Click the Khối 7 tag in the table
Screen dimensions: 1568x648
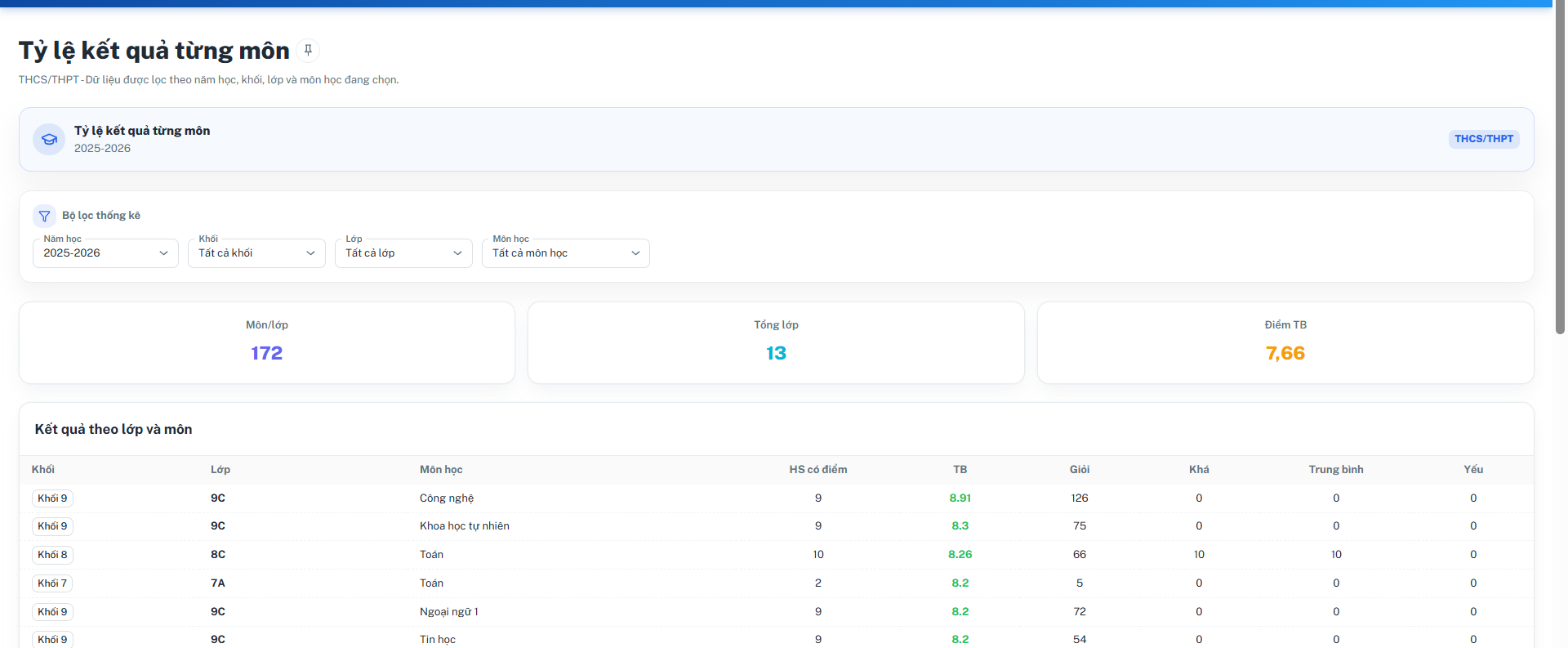pos(52,583)
